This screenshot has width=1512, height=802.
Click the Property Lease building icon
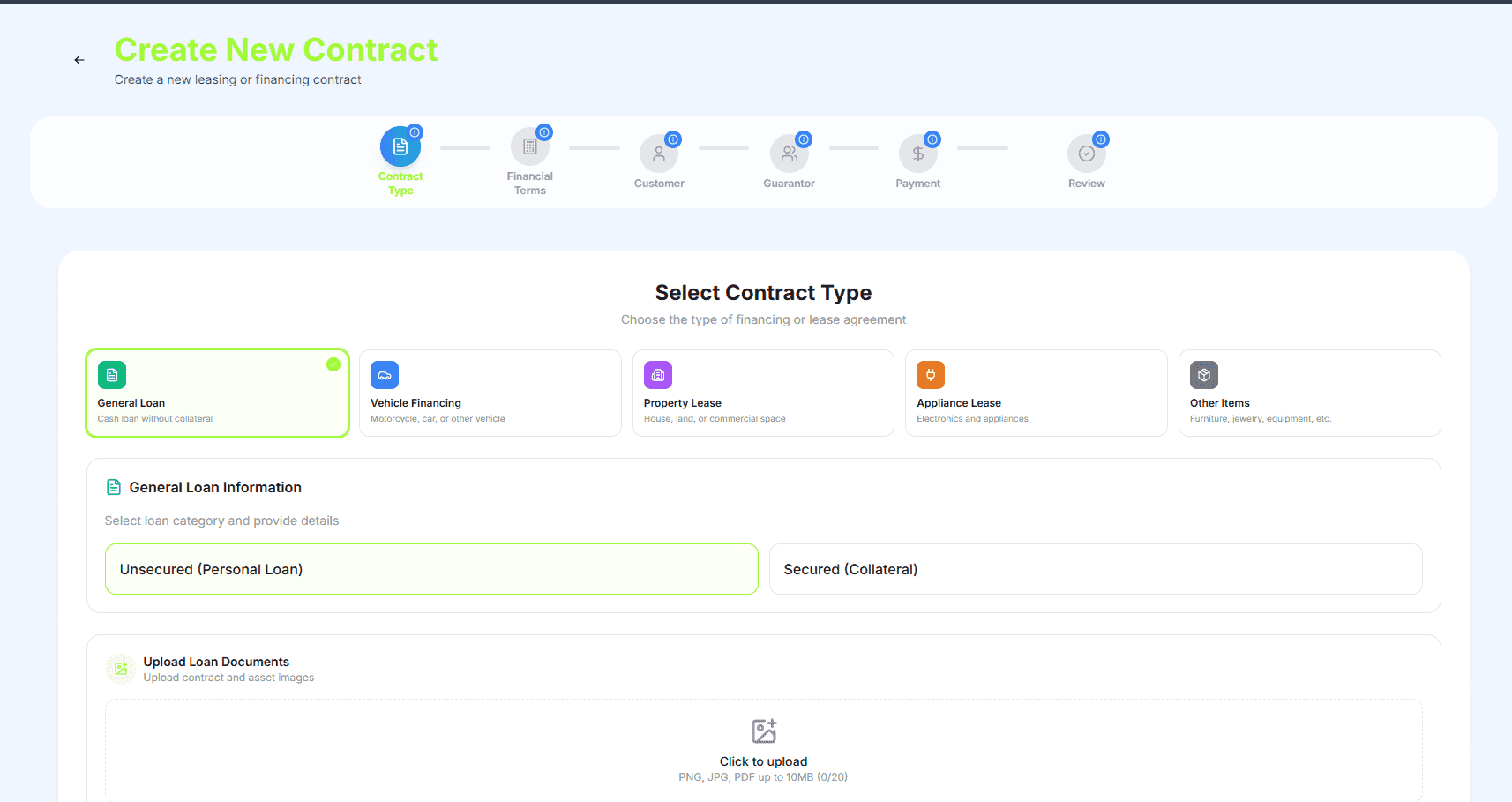point(657,375)
